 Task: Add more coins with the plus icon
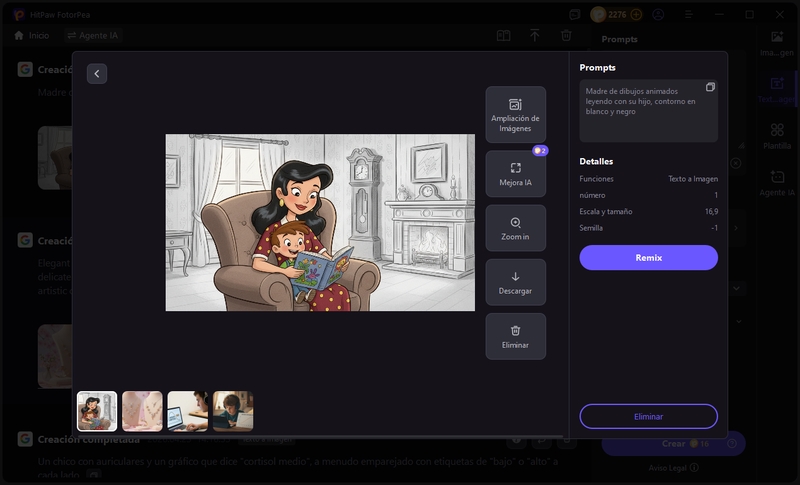point(637,15)
